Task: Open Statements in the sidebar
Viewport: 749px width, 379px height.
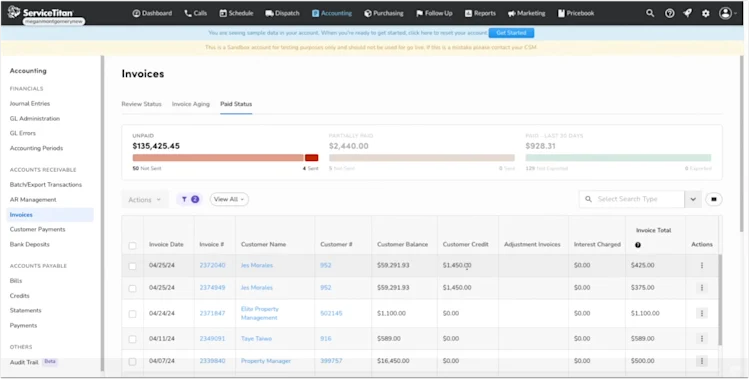Action: click(25, 310)
